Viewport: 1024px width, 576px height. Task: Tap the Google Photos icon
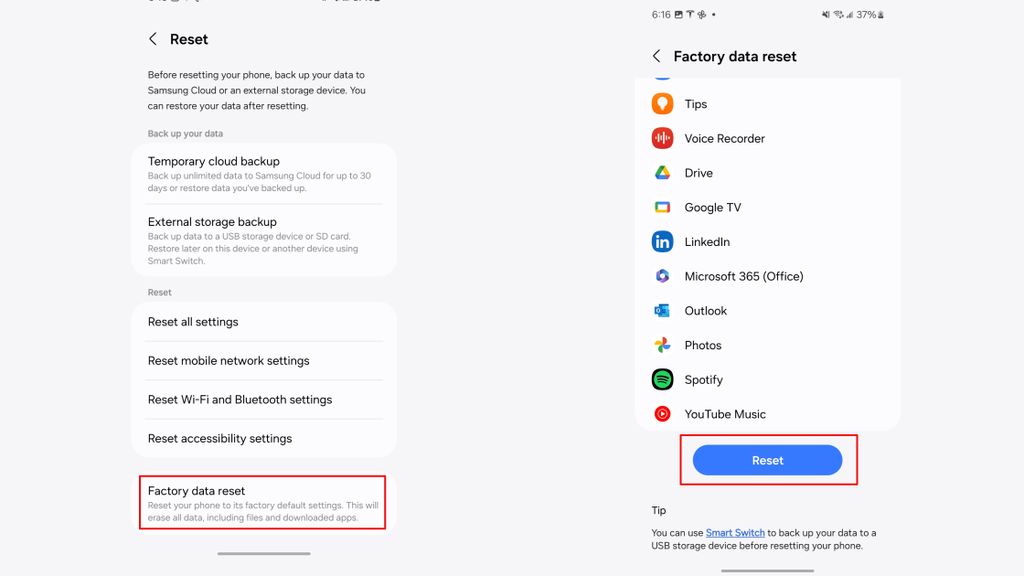coord(662,345)
